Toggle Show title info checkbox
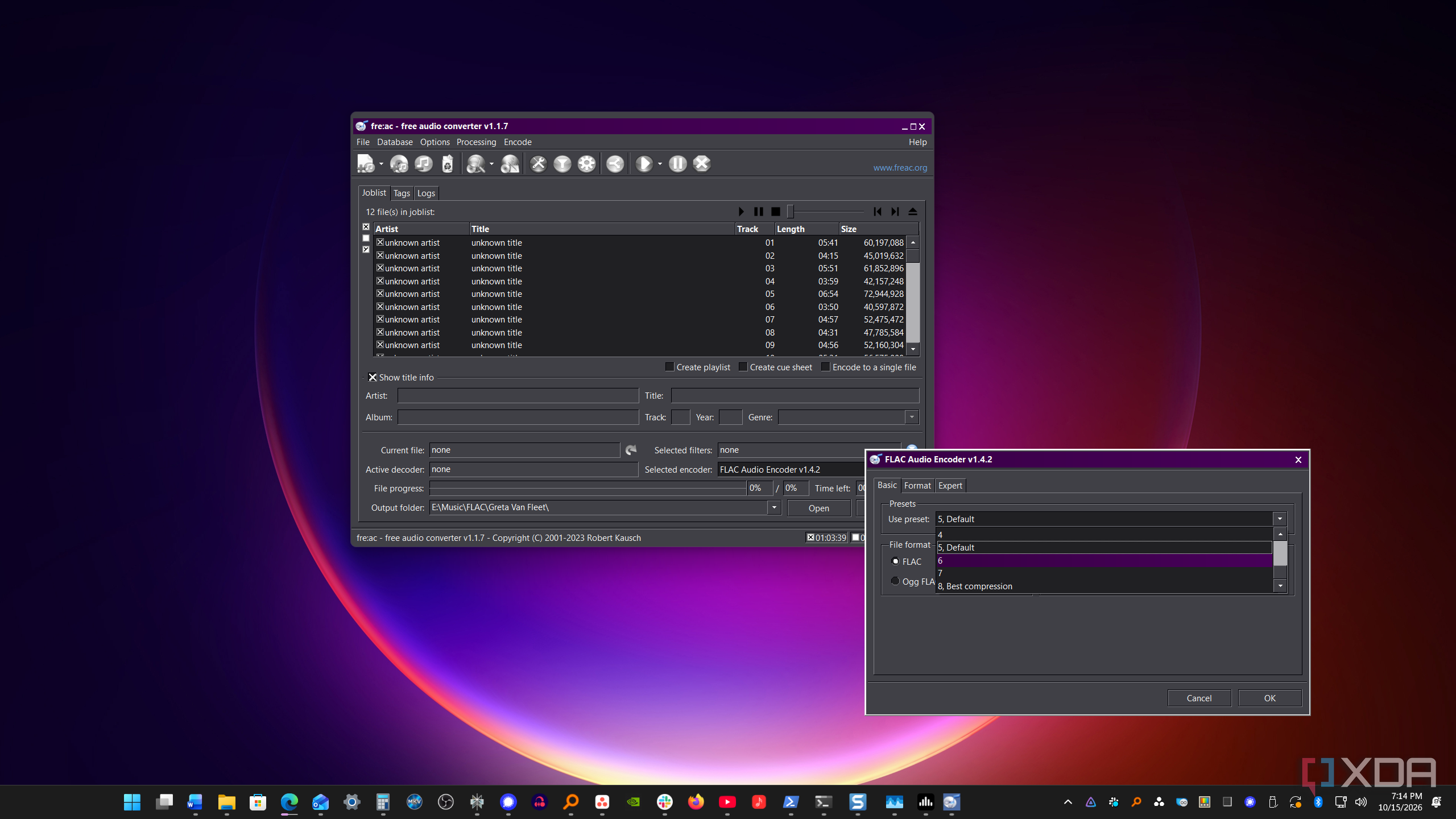This screenshot has width=1456, height=819. point(373,377)
